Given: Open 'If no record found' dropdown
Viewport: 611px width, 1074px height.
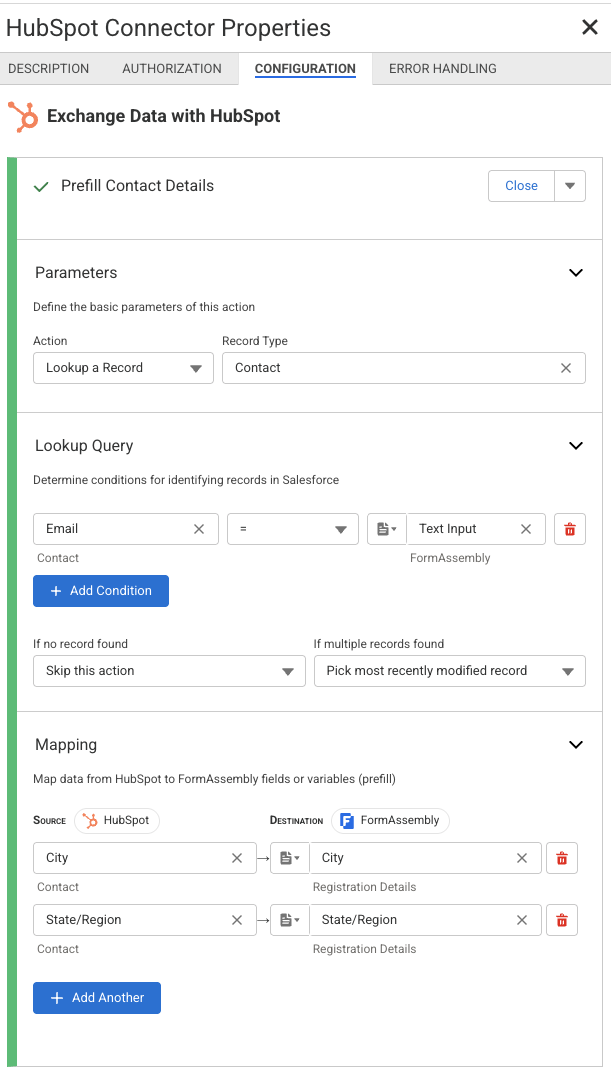Looking at the screenshot, I should [x=169, y=671].
